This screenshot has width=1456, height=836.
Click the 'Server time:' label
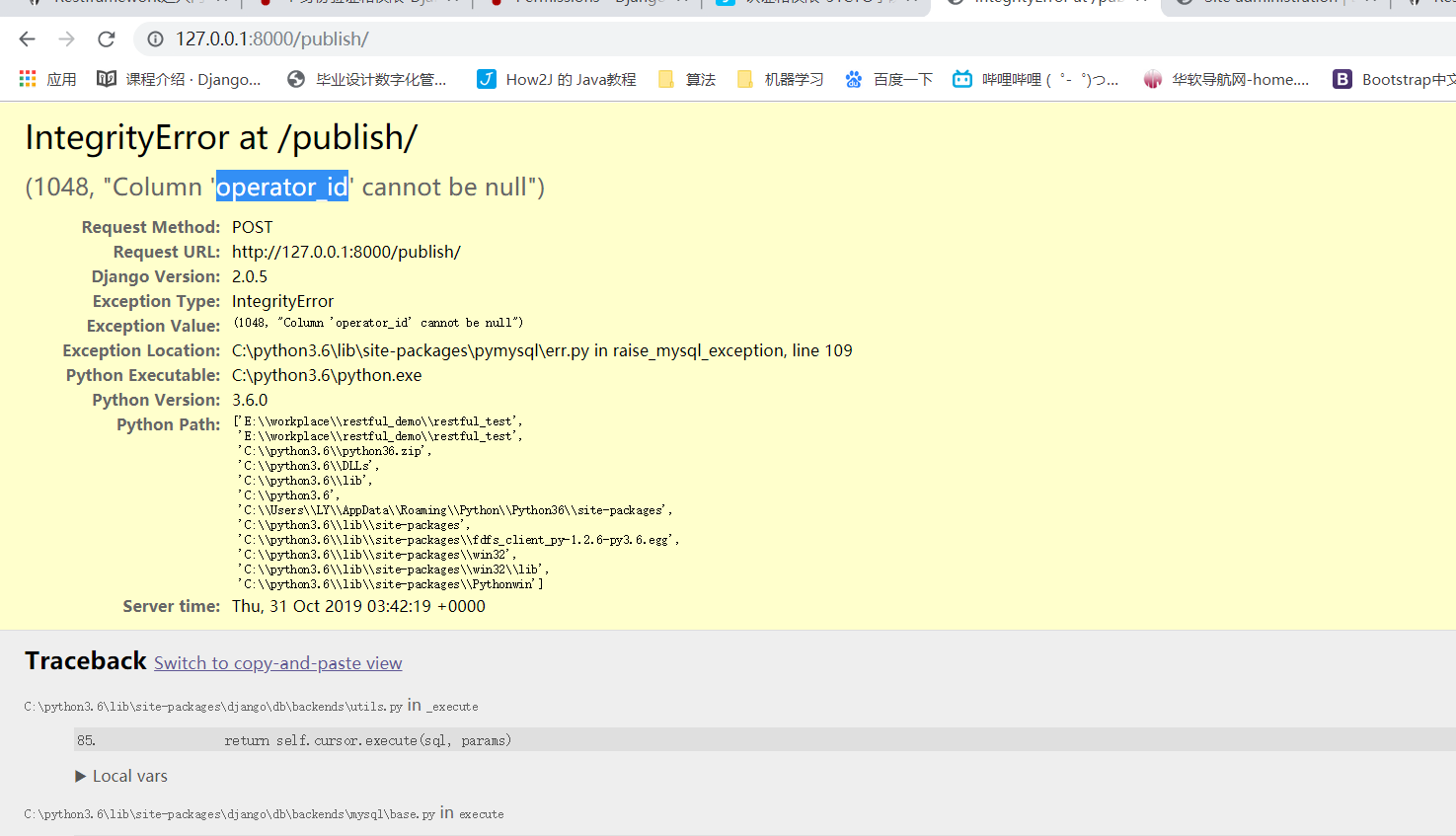click(x=172, y=606)
